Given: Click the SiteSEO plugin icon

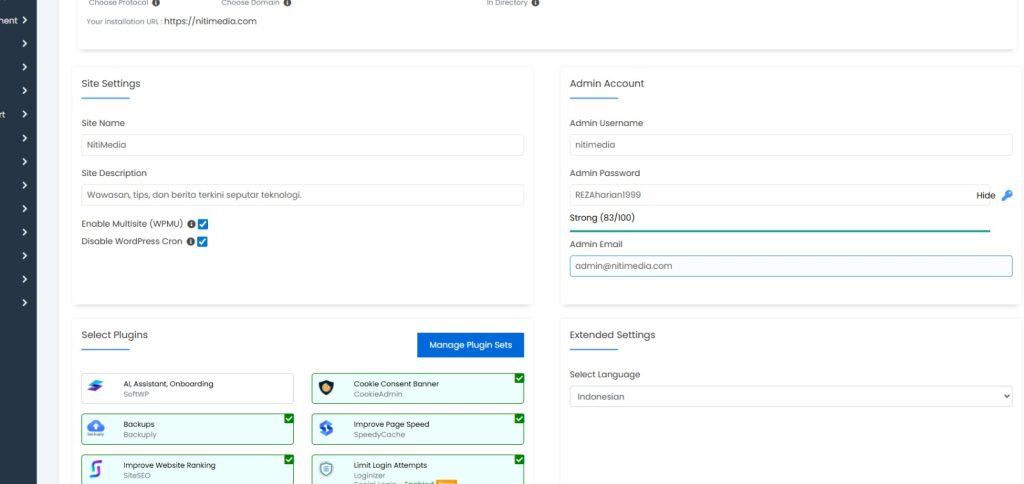Looking at the screenshot, I should coord(96,469).
